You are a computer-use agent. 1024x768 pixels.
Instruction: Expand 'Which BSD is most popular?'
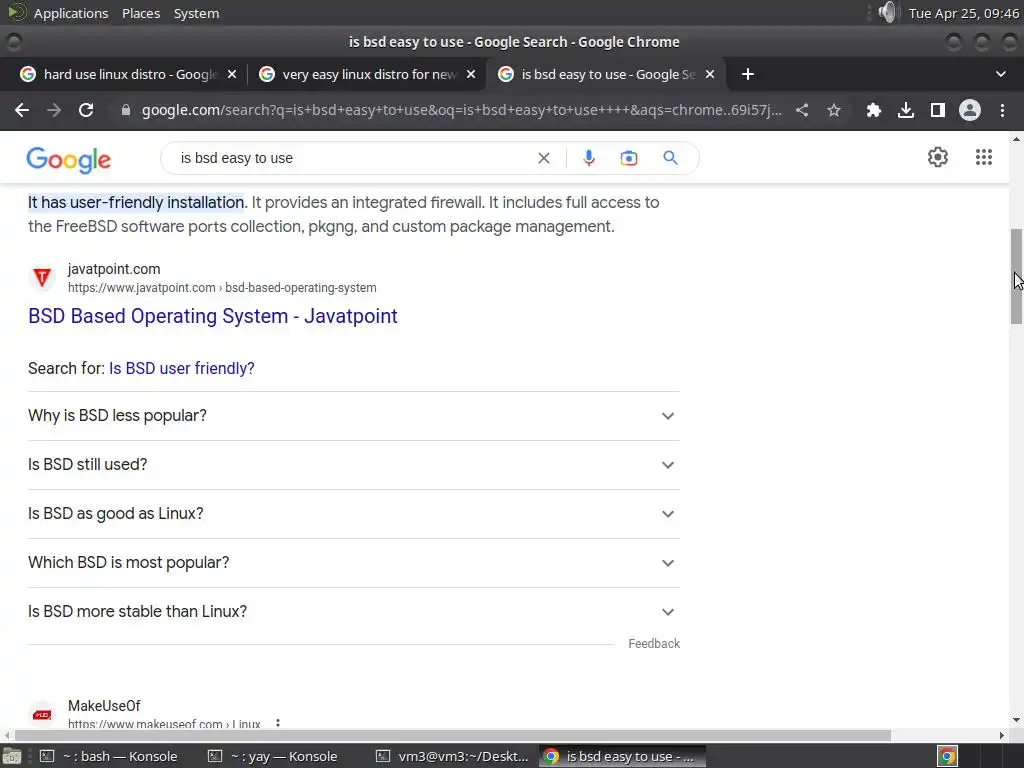point(354,563)
